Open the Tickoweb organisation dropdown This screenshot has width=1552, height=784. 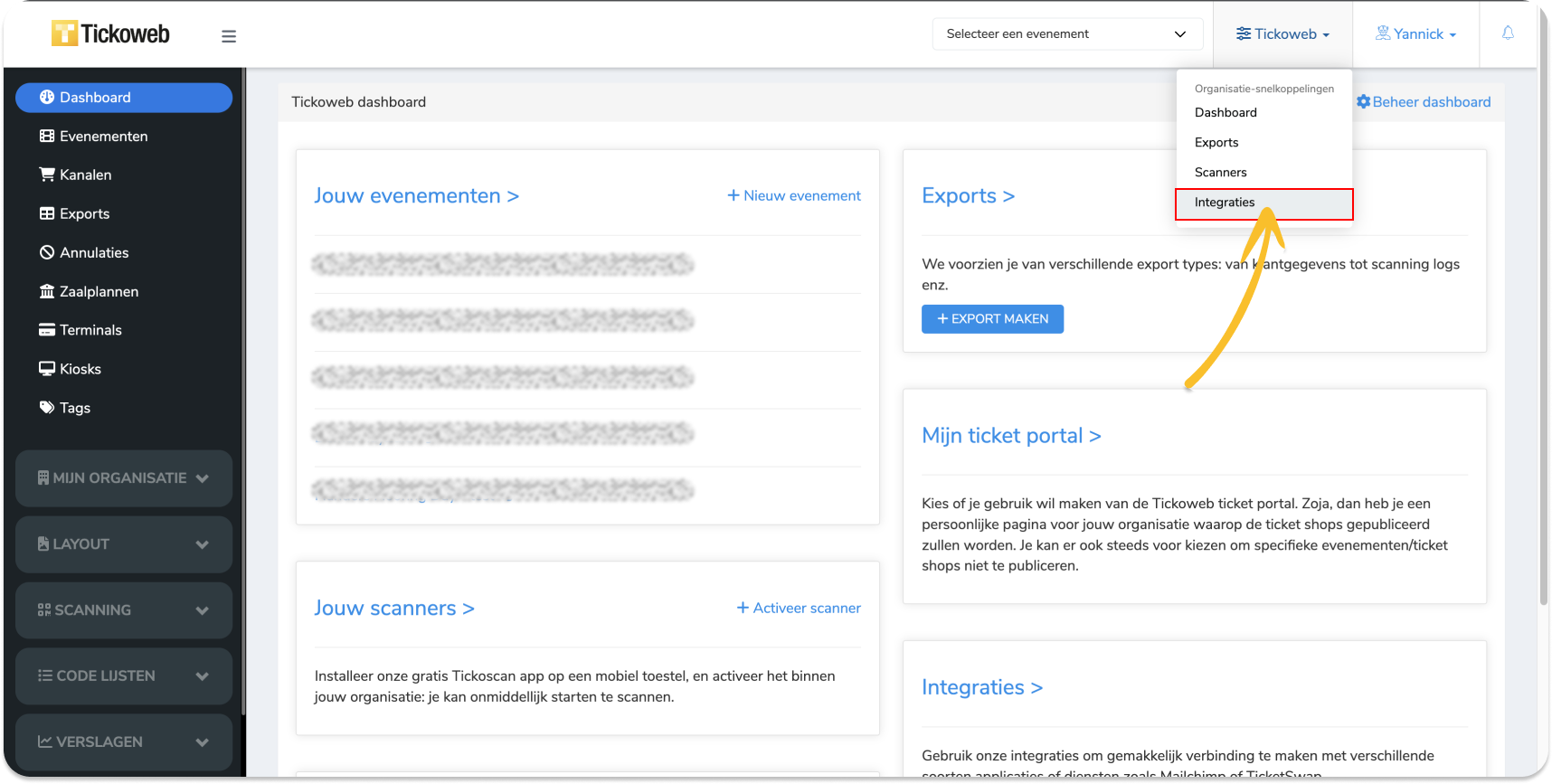pos(1282,34)
